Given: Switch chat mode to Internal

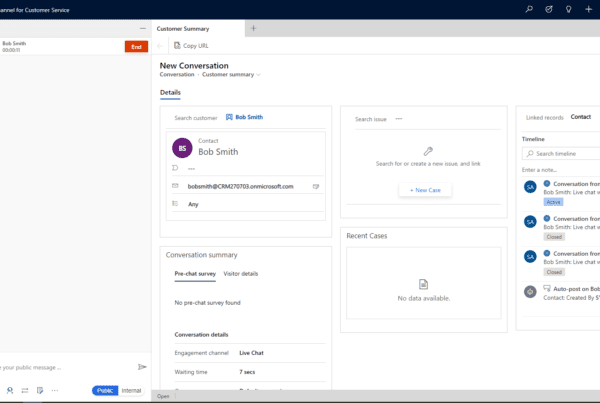Looking at the screenshot, I should (x=131, y=390).
